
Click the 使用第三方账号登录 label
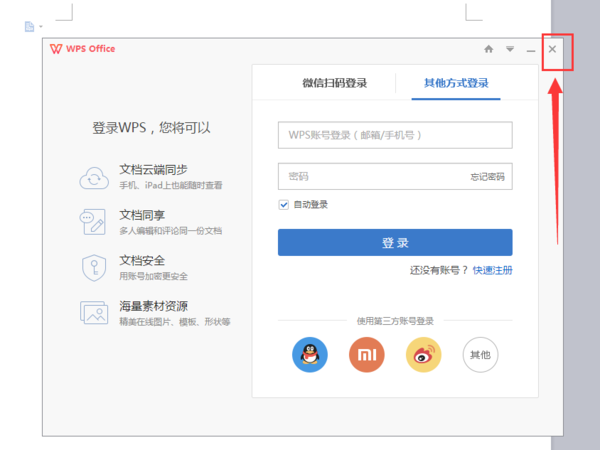click(395, 321)
